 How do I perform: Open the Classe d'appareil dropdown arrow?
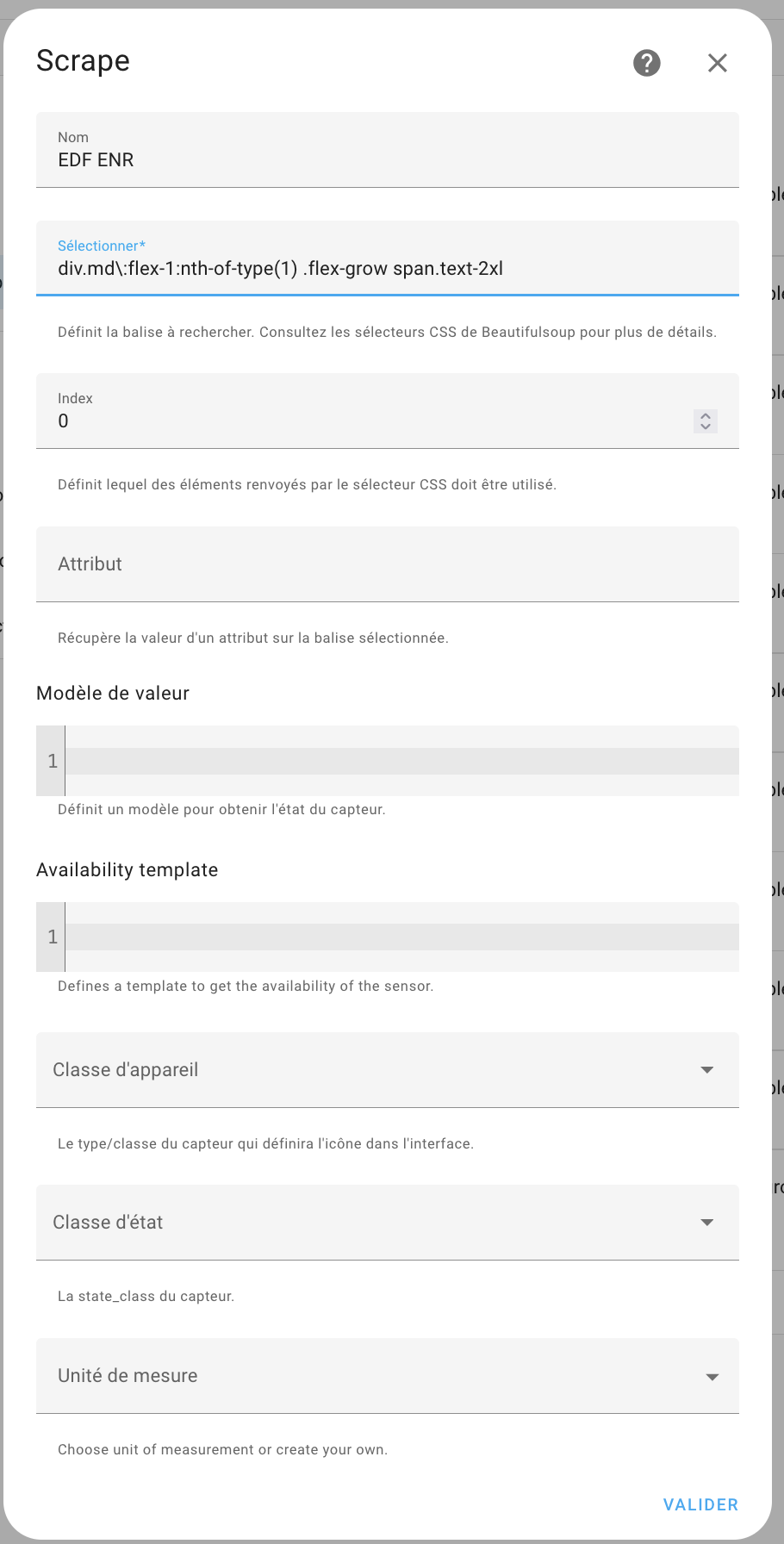point(707,1070)
